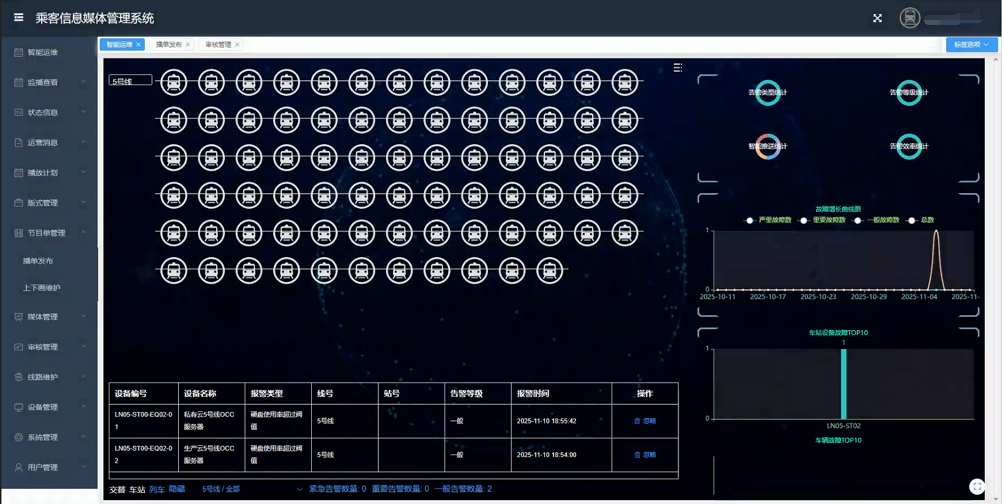Expand the 监播查看 sidebar menu
Screen dimensions: 1002x504
point(50,82)
